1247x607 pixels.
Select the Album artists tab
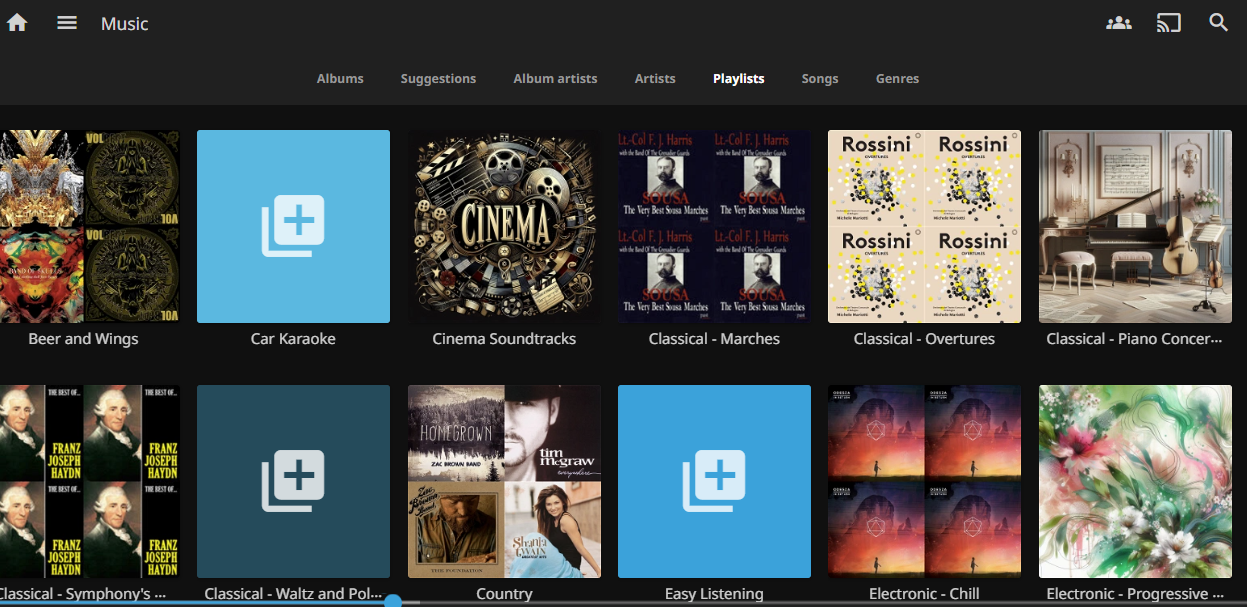pyautogui.click(x=555, y=79)
